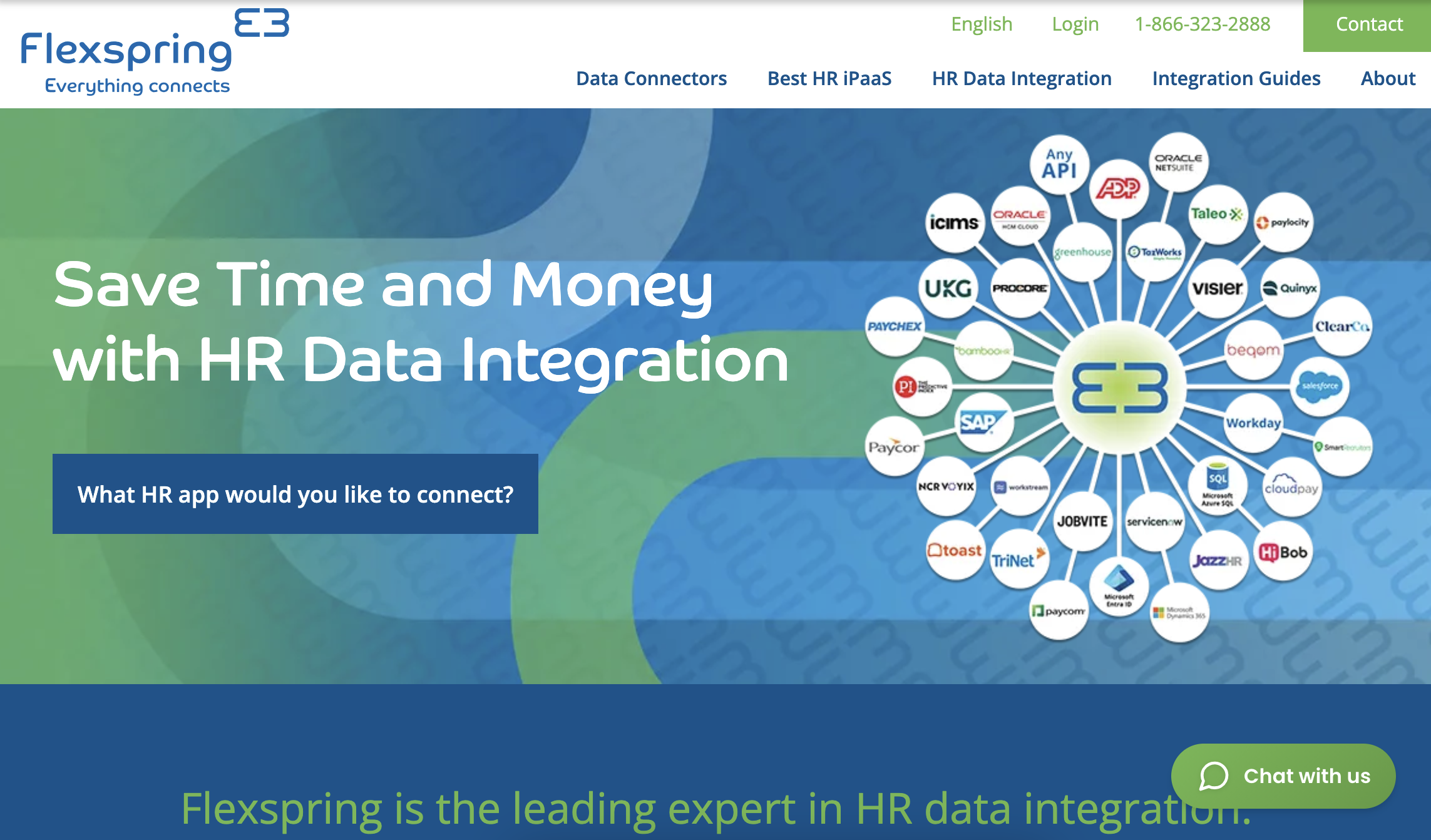Select the Salesforce cloud bubble

click(1320, 386)
